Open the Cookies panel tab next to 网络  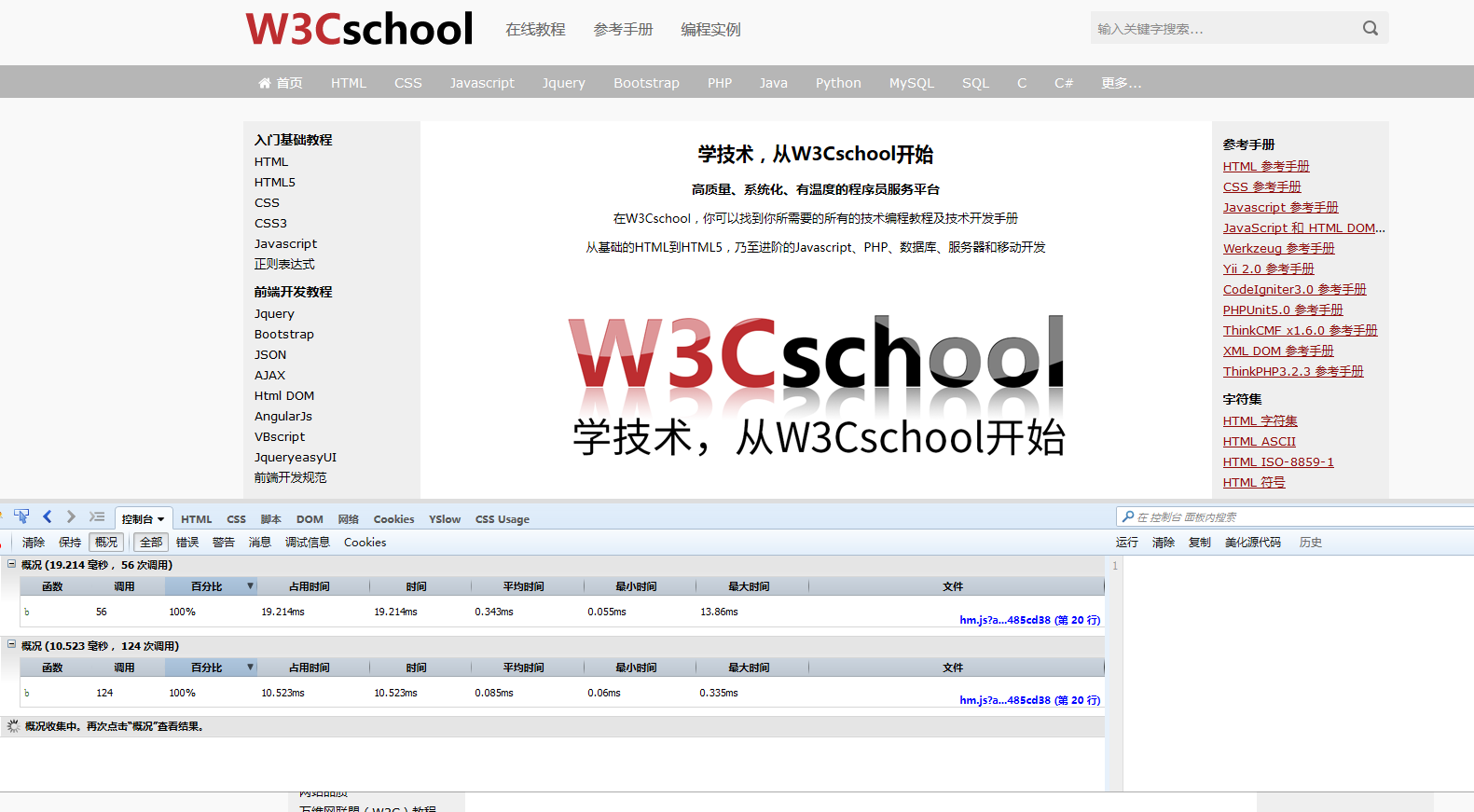pyautogui.click(x=394, y=519)
